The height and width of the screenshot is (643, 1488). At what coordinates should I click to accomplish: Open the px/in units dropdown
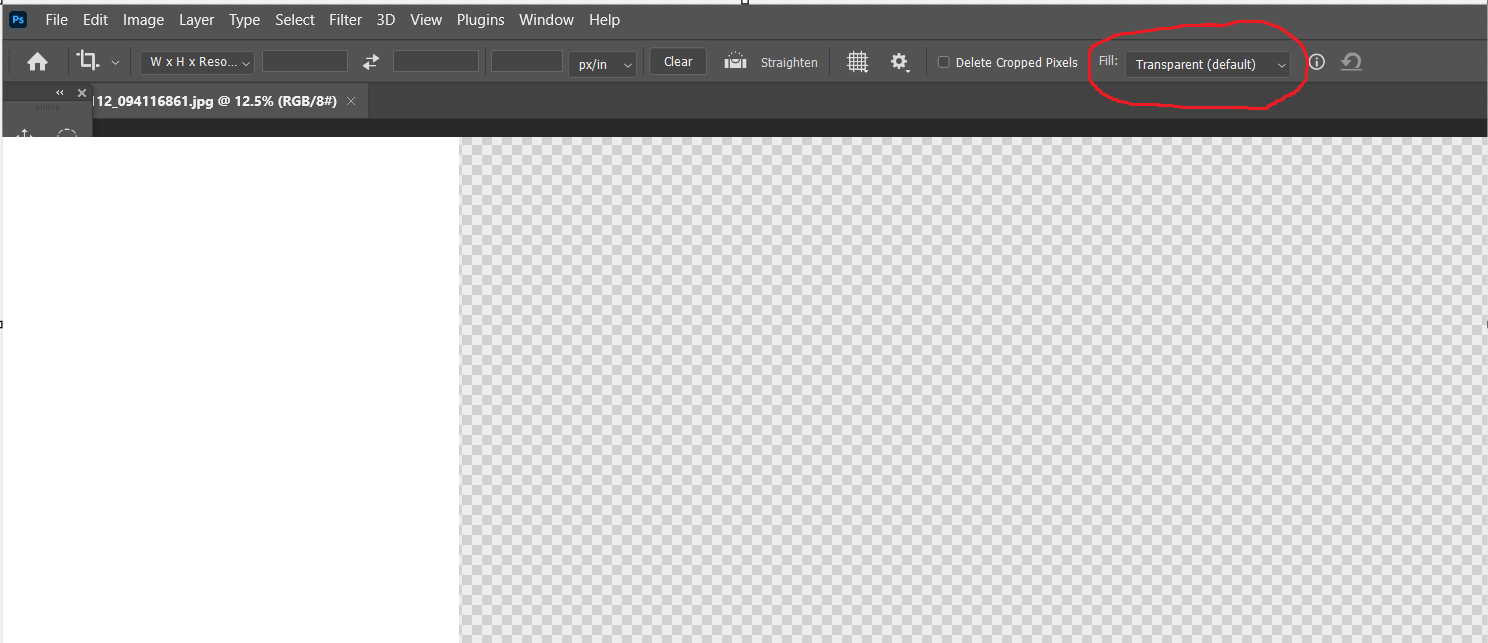click(x=602, y=62)
